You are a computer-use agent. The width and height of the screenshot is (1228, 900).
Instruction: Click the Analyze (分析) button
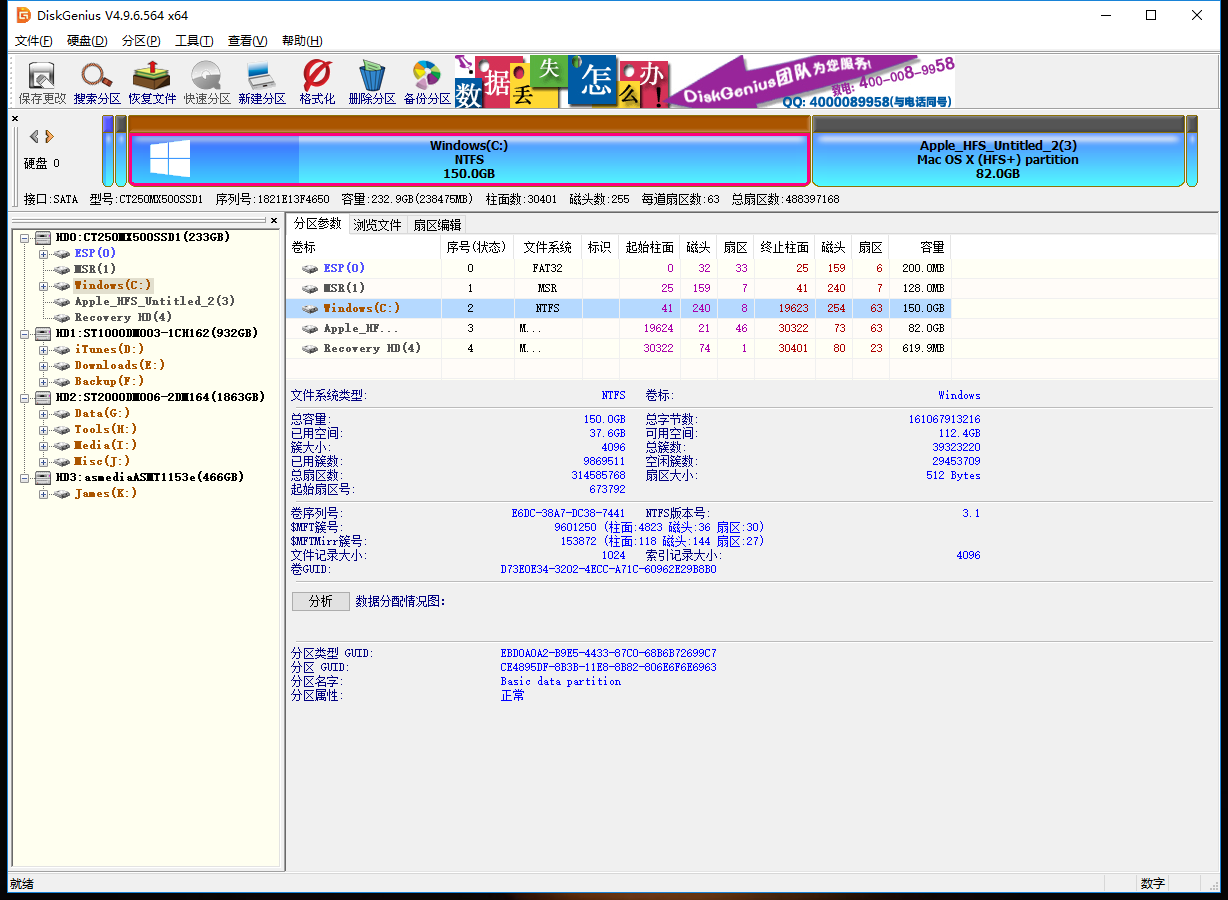coord(321,601)
